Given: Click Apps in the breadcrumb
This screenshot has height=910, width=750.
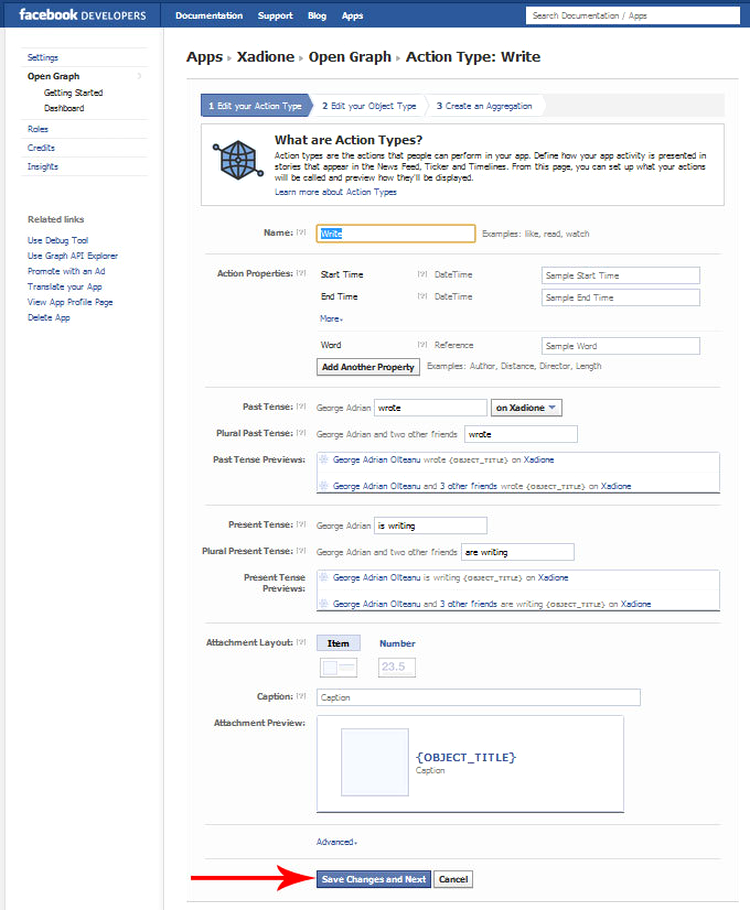Looking at the screenshot, I should coord(204,57).
